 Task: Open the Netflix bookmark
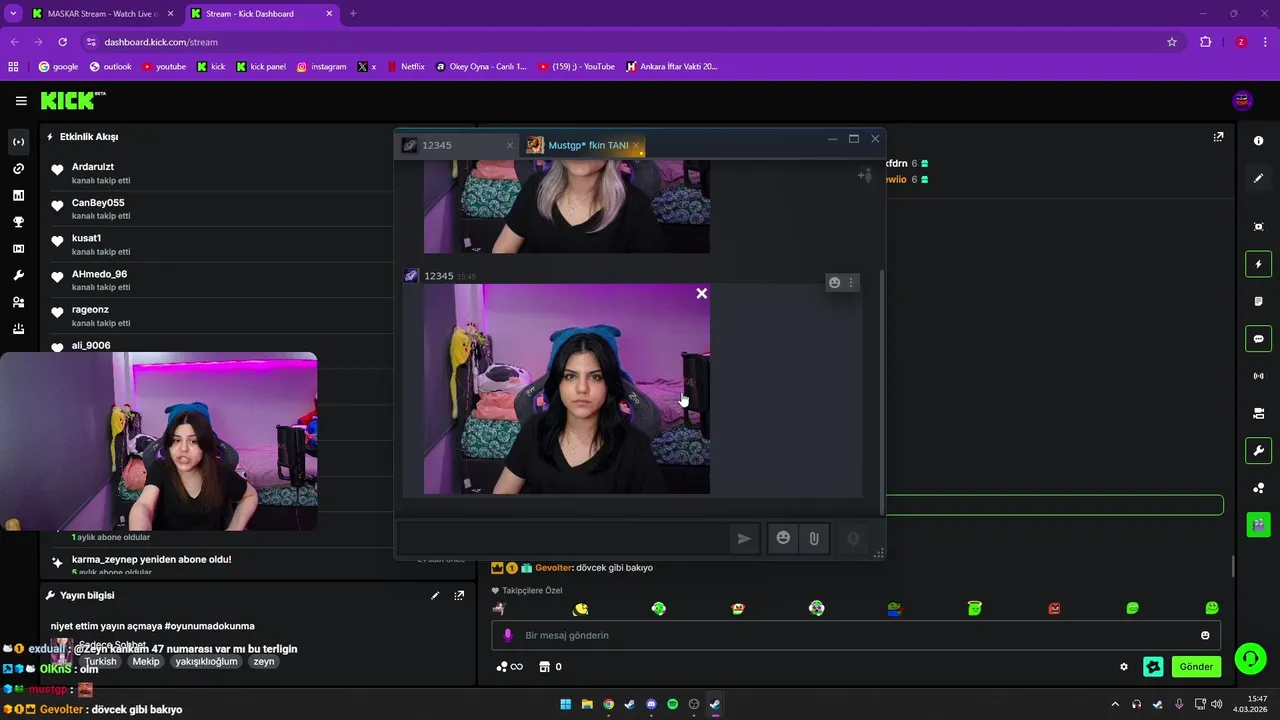coord(405,67)
